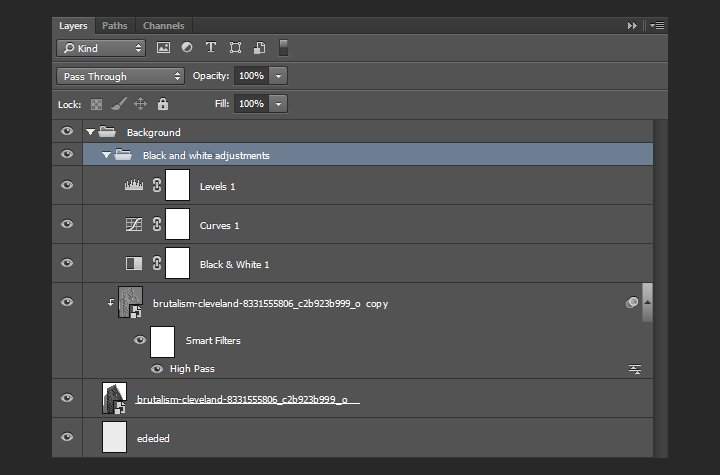This screenshot has width=720, height=475.
Task: Toggle the mask link on Black & White 1
Action: click(x=157, y=263)
